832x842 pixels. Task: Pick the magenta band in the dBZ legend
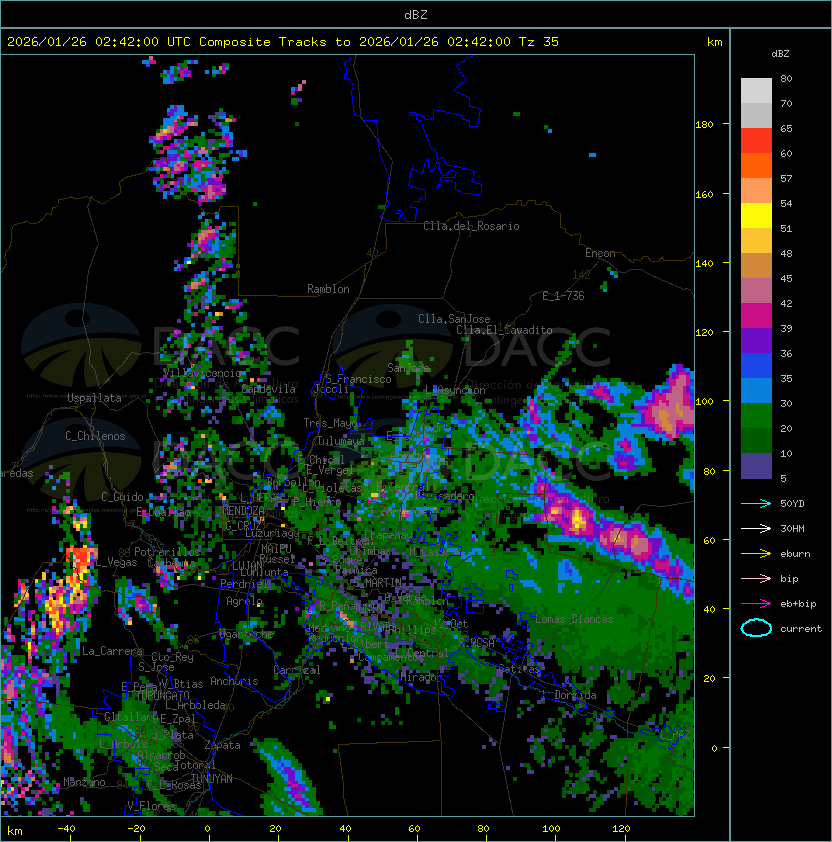tap(756, 316)
